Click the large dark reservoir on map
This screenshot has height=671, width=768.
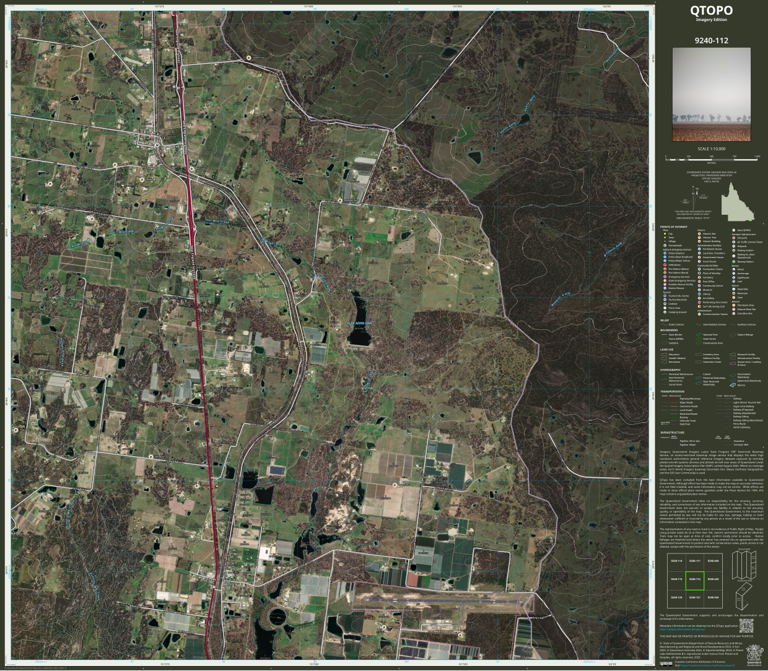pyautogui.click(x=359, y=320)
